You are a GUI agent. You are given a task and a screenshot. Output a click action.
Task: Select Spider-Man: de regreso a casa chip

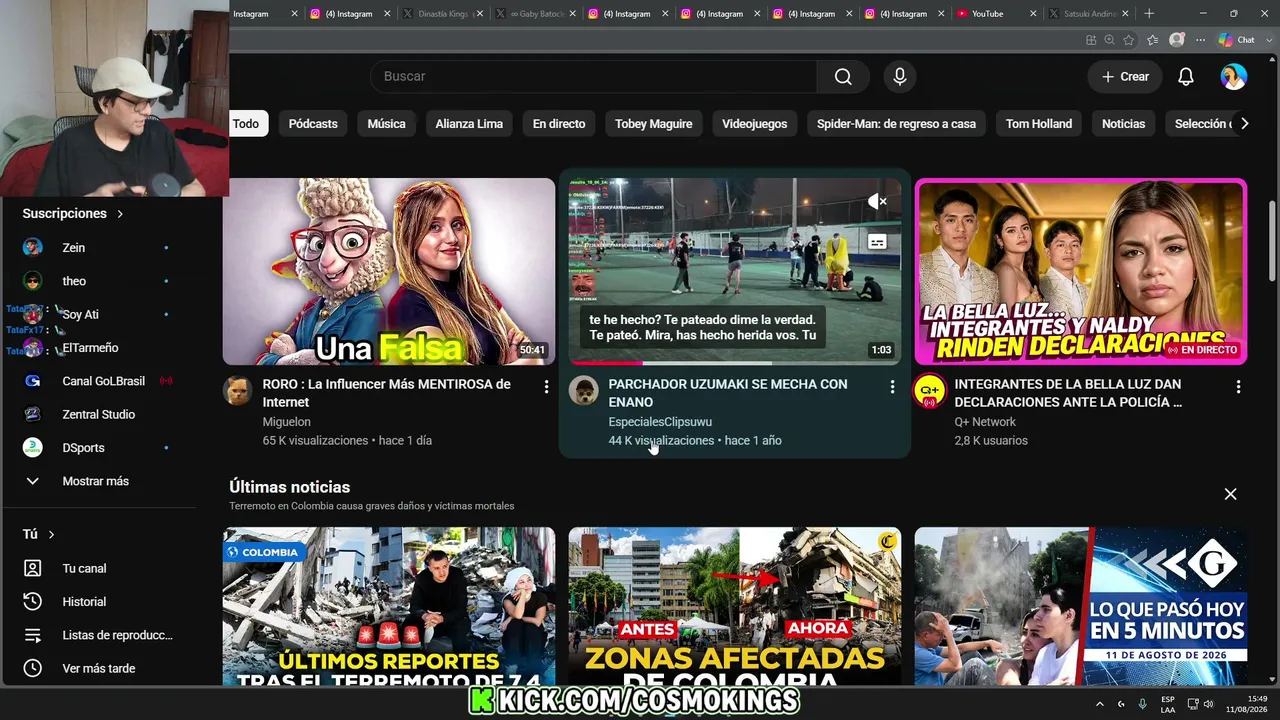click(x=896, y=124)
